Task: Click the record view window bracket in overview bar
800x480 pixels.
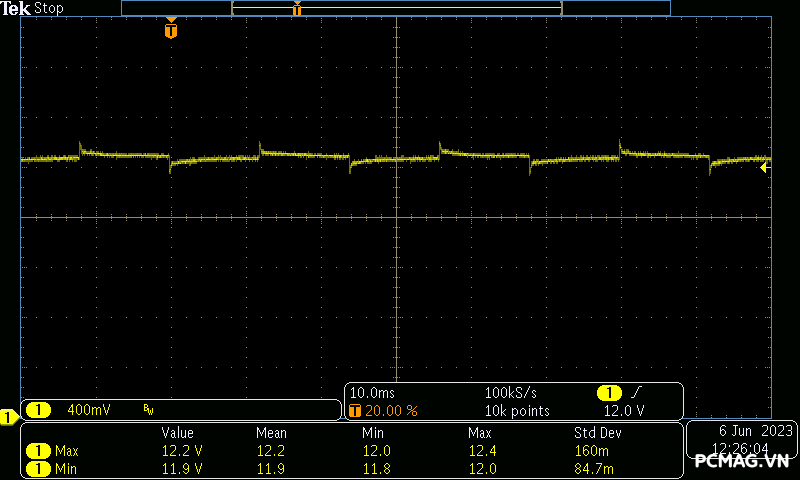Action: click(x=396, y=8)
